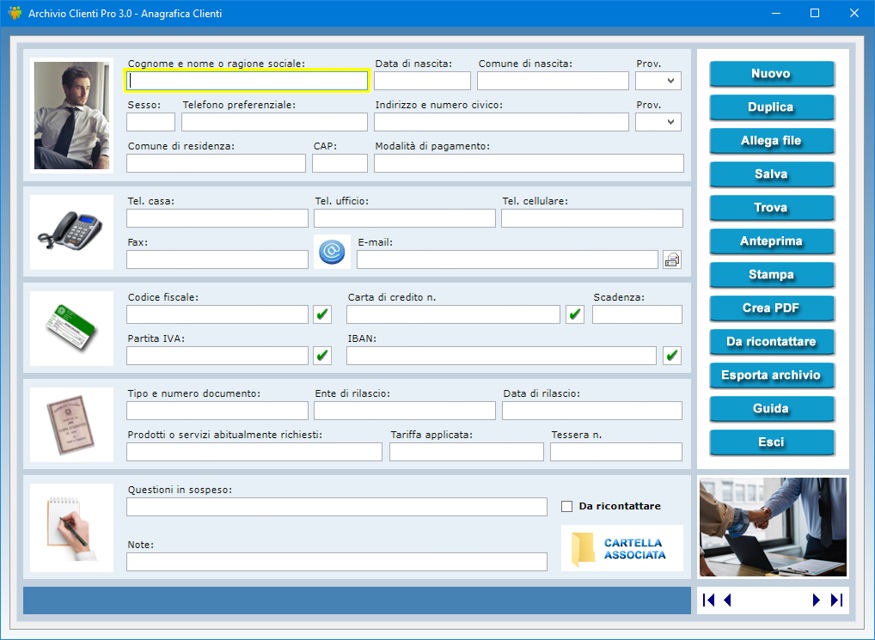This screenshot has height=640, width=875.
Task: Click the print email icon beside E-mail field
Action: click(x=672, y=259)
